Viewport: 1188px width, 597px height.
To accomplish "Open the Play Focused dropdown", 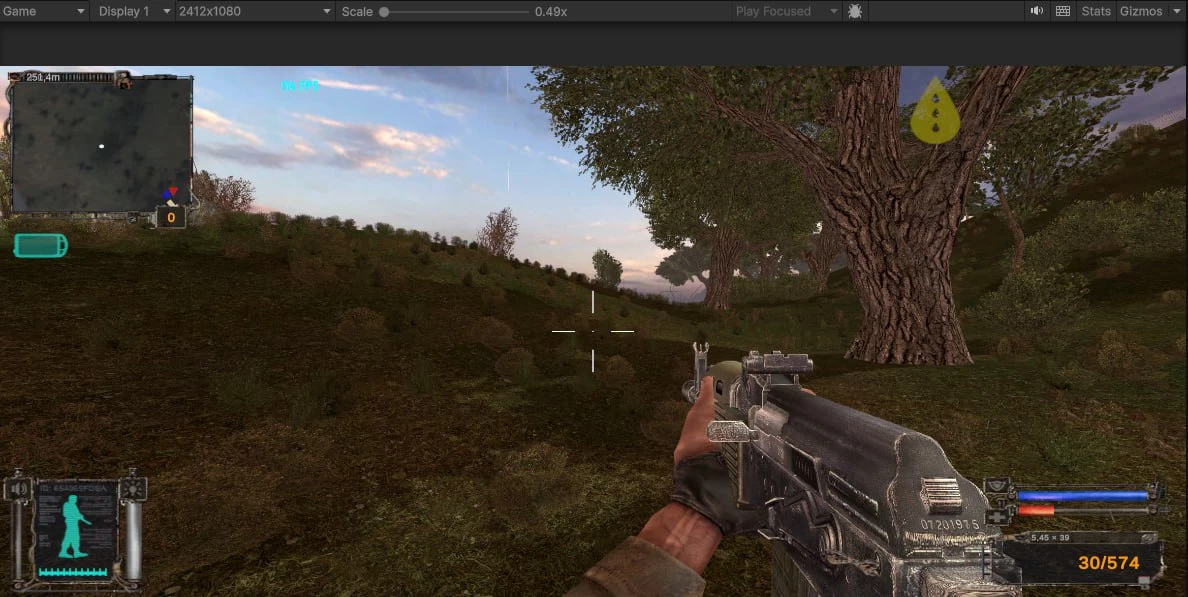I will point(786,11).
